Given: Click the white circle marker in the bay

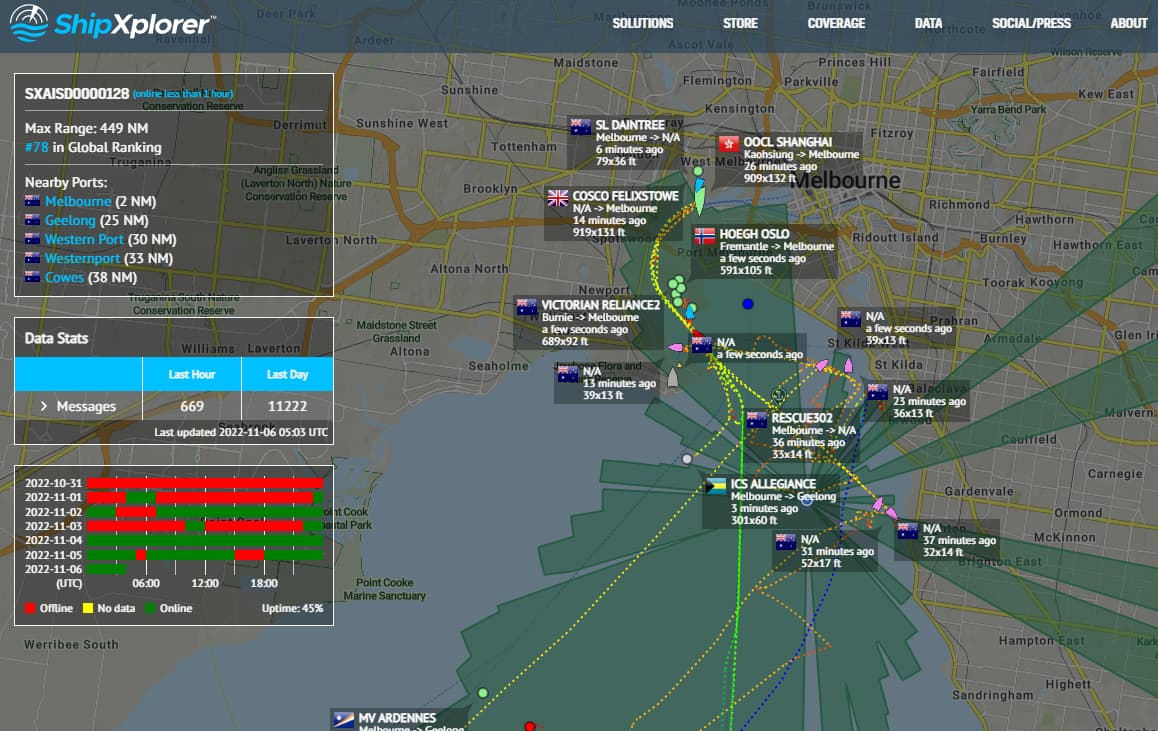Looking at the screenshot, I should (687, 459).
